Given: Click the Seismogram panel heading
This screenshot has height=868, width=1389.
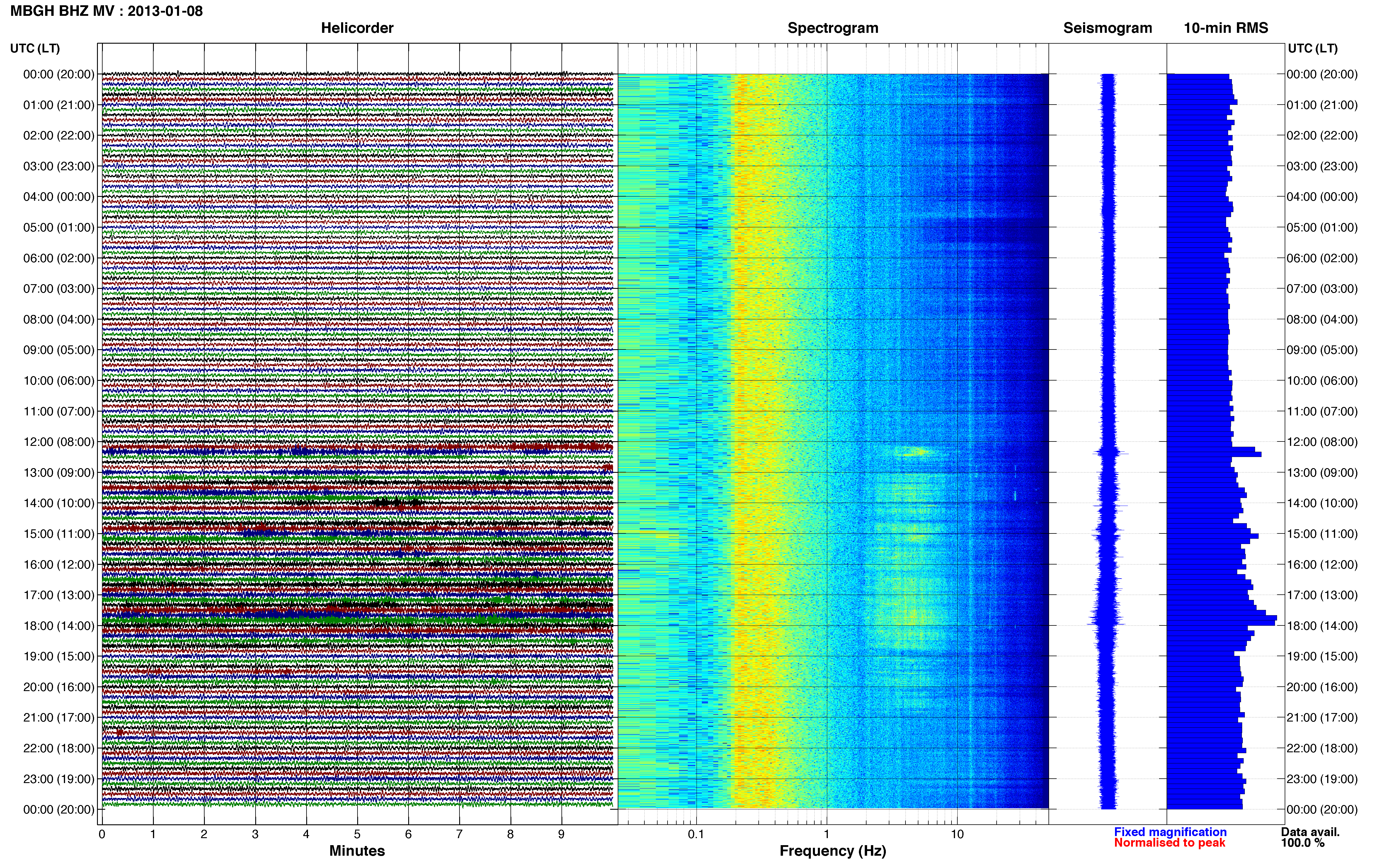Looking at the screenshot, I should pos(1108,28).
